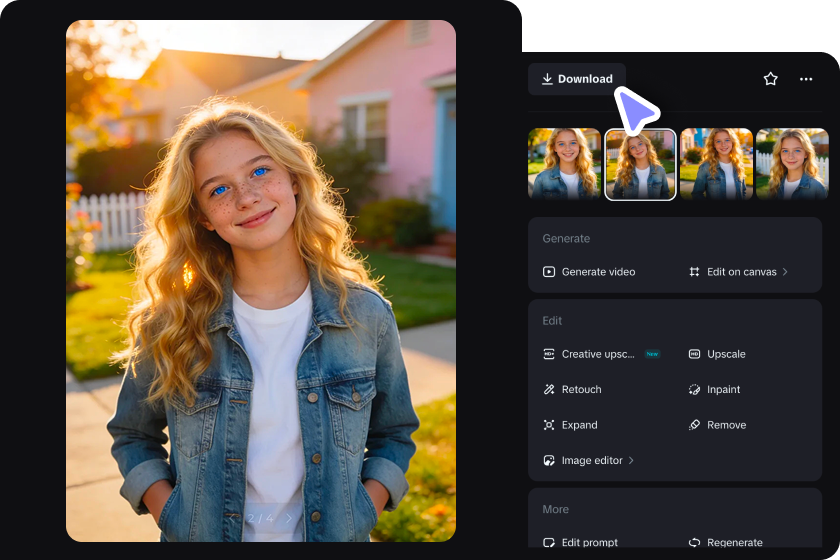Go to previous image with left arrow

pyautogui.click(x=232, y=518)
